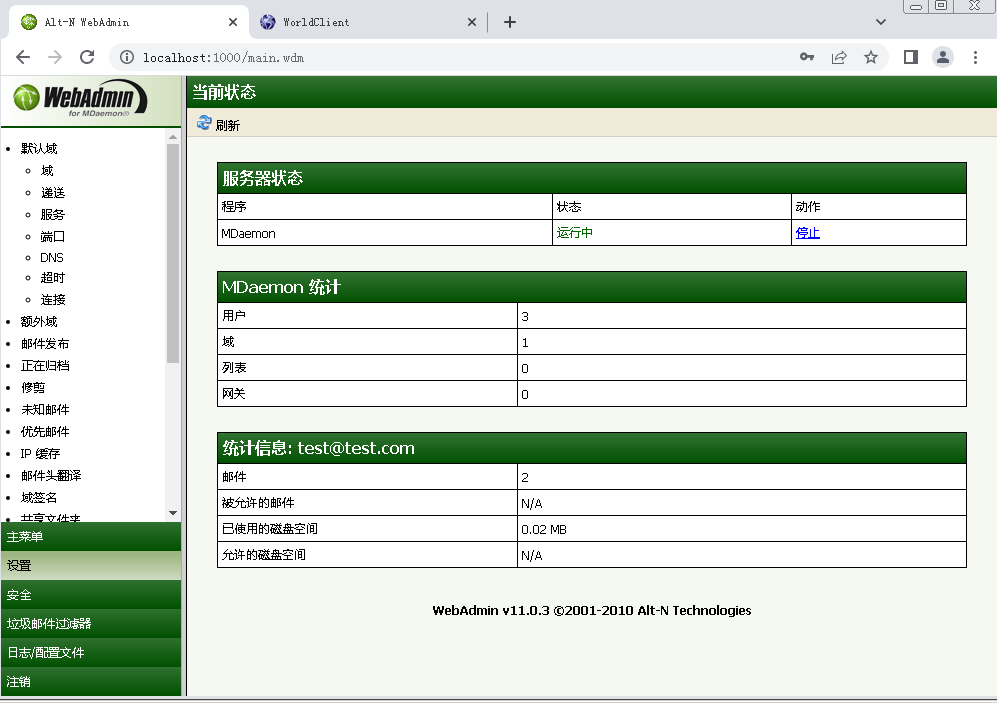Open the 服务 submenu item
The width and height of the screenshot is (997, 703).
[53, 214]
